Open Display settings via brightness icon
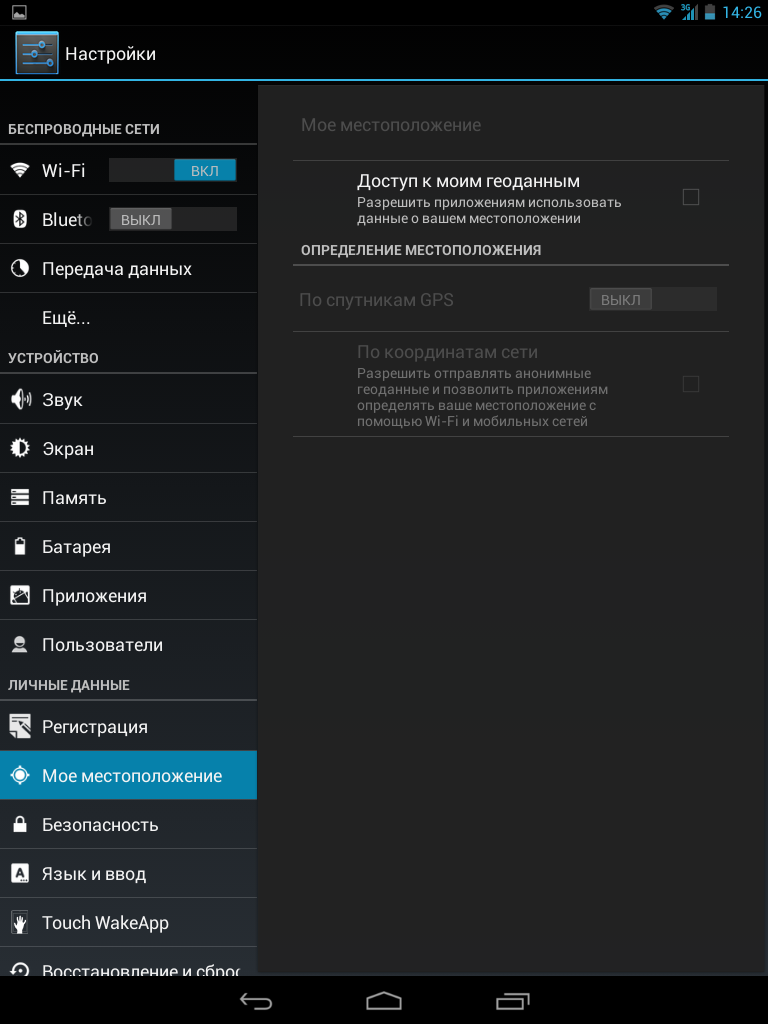 20,448
